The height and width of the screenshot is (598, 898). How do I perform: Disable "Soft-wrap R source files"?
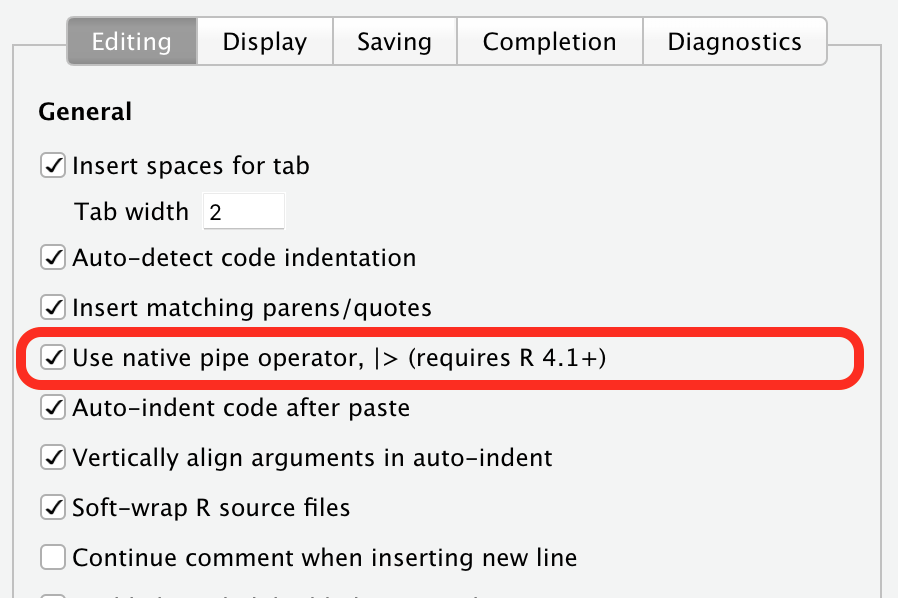click(52, 507)
